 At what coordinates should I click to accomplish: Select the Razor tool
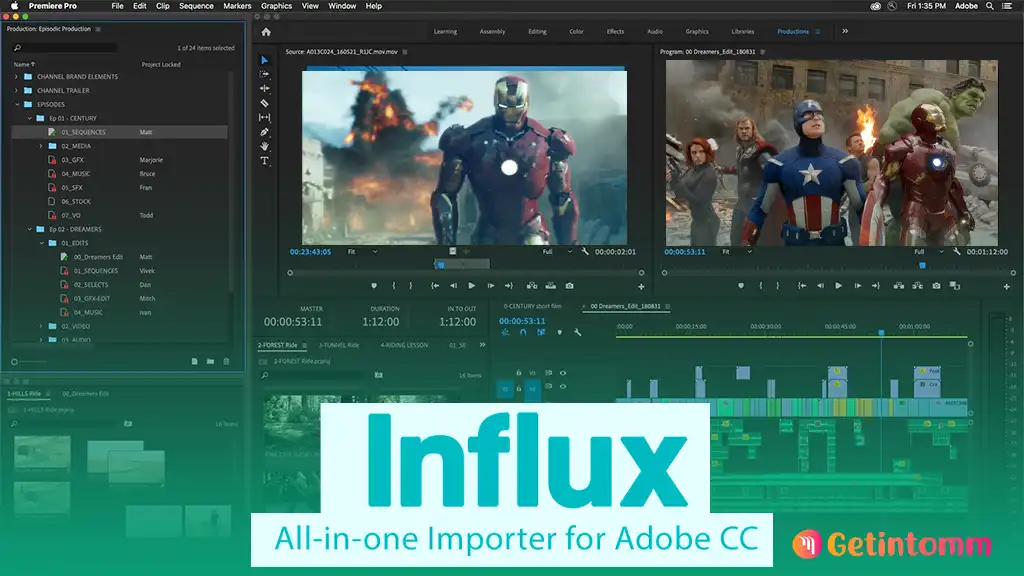coord(264,103)
